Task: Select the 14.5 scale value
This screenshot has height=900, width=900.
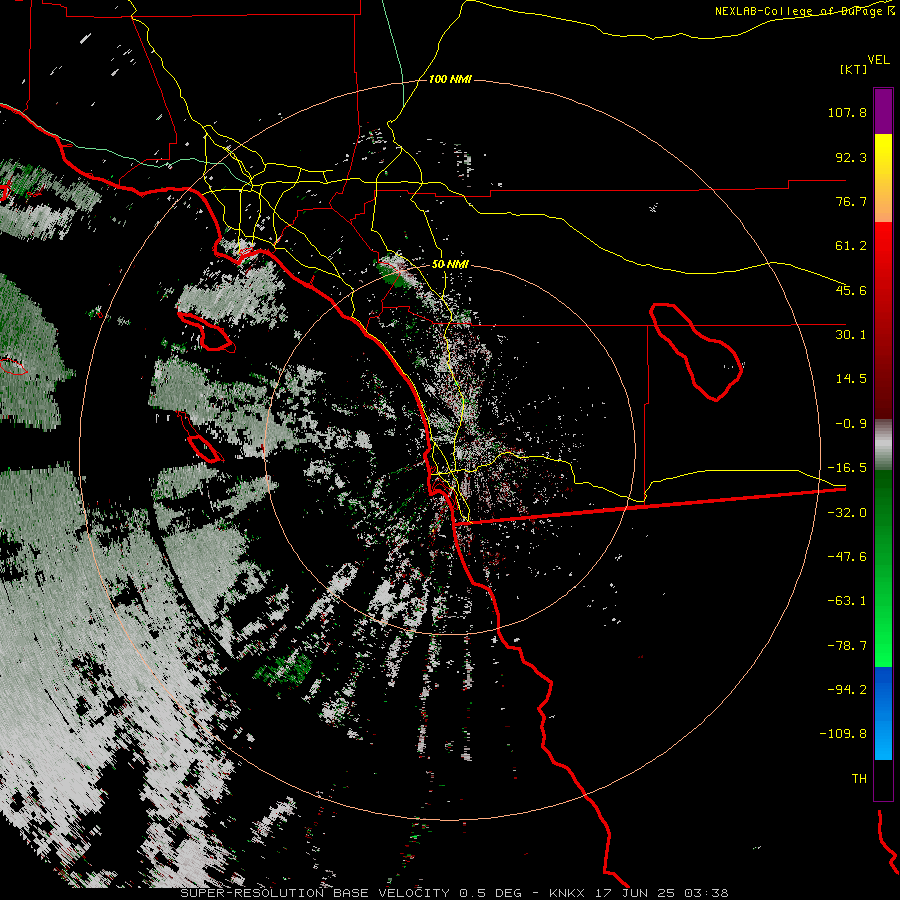Action: [x=851, y=379]
